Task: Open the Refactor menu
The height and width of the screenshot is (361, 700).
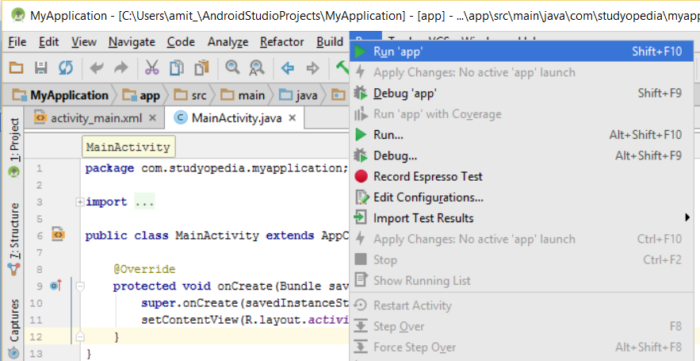Action: (282, 42)
